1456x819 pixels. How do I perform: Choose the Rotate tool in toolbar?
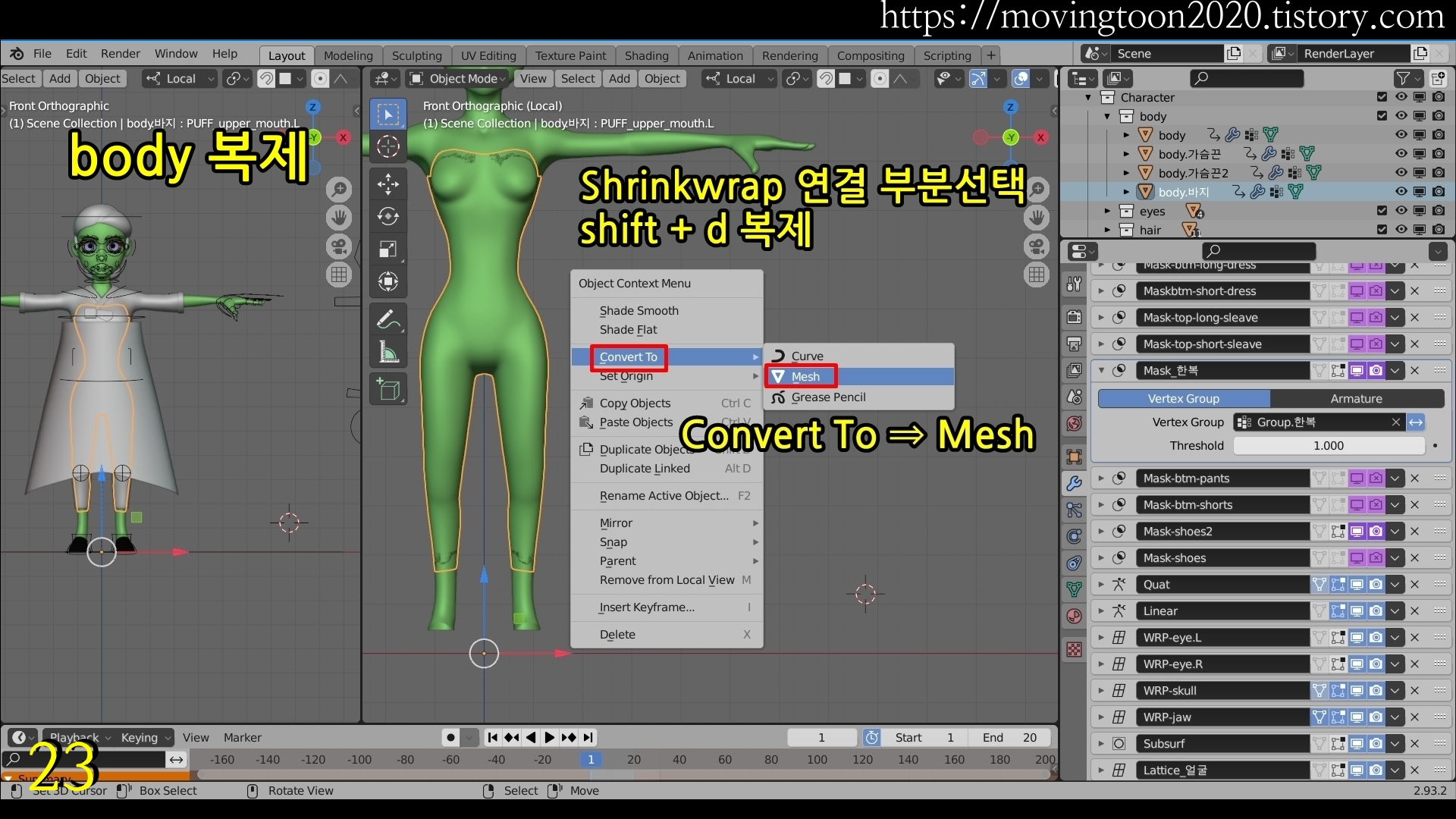coord(388,217)
